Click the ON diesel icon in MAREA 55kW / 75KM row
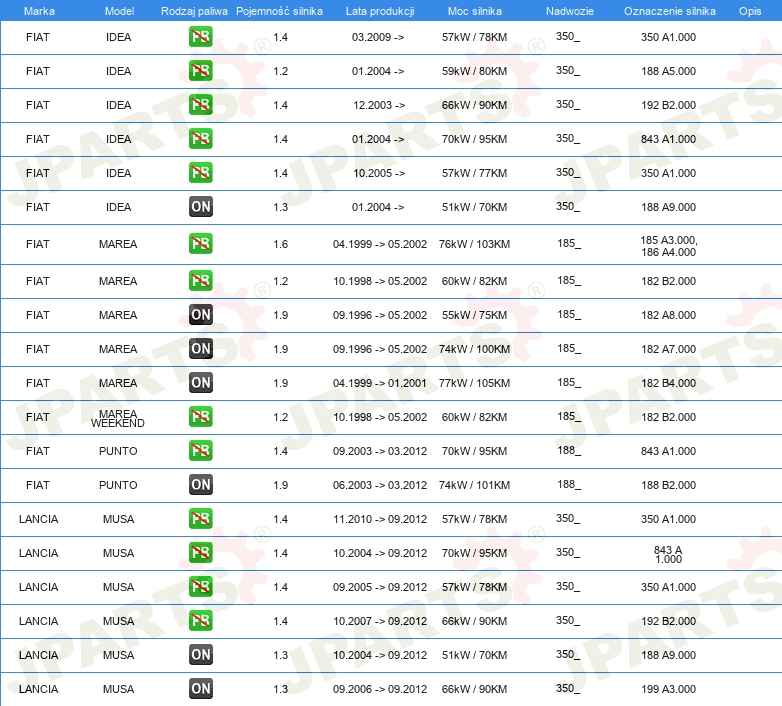 [200, 315]
